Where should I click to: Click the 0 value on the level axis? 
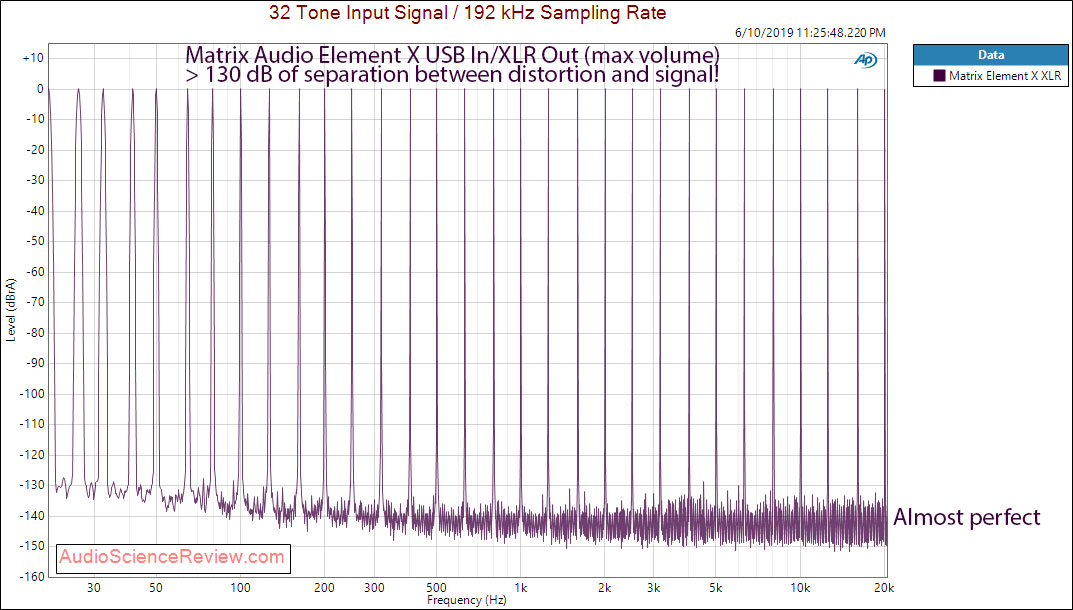point(40,89)
